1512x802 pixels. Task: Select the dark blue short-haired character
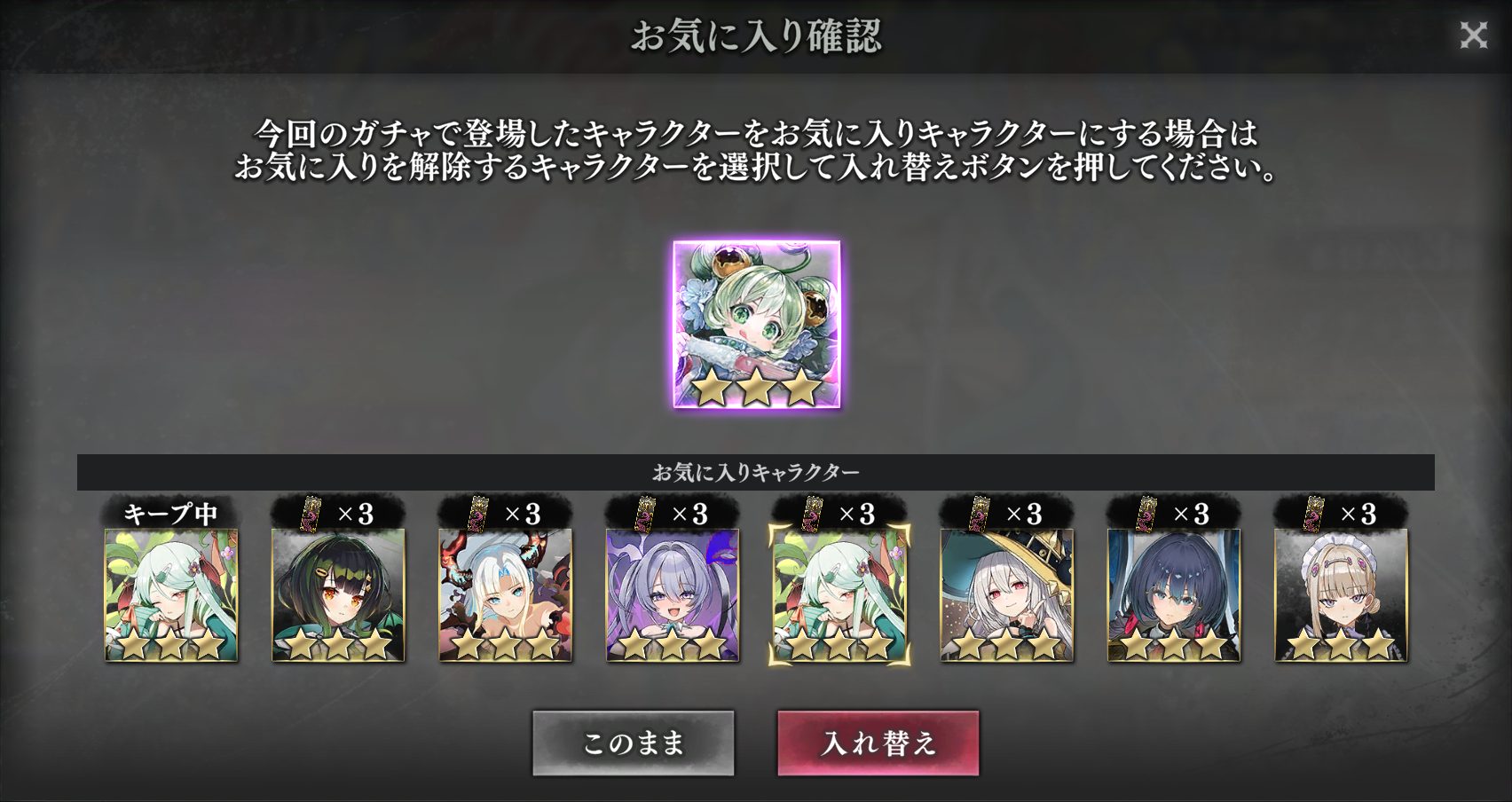[1174, 595]
